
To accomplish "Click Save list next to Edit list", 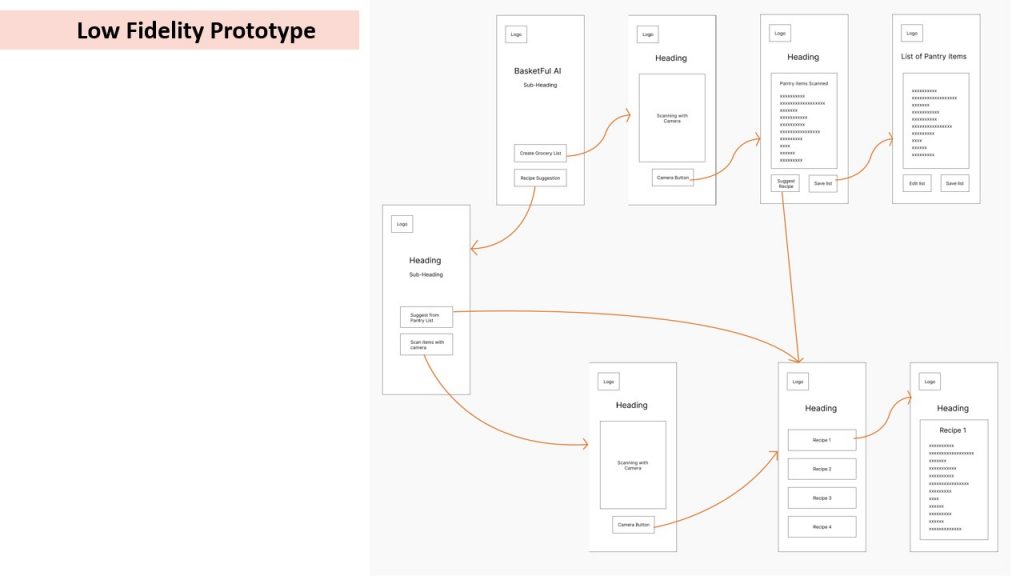I will (954, 183).
